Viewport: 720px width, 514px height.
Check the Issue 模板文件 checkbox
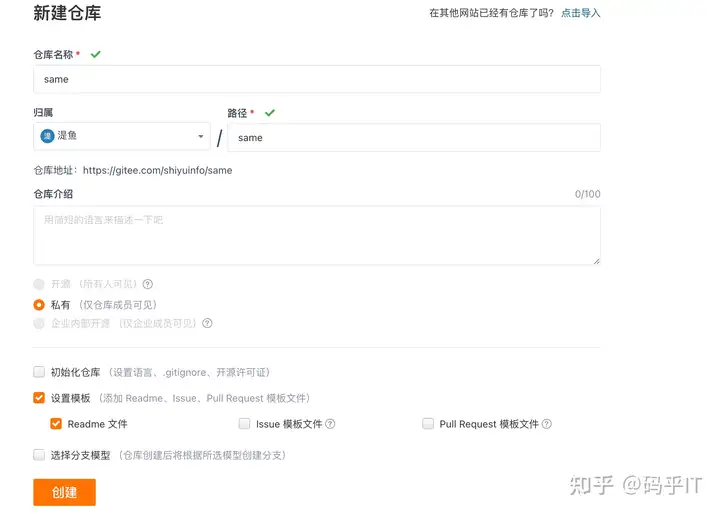[x=244, y=424]
